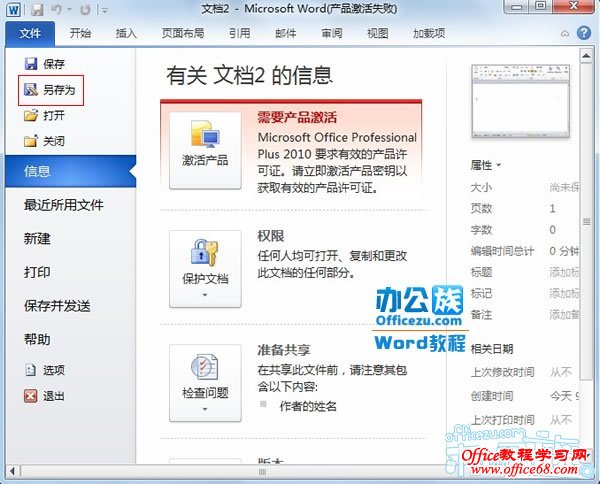
Task: Click the Redo icon in quick access toolbar
Action: [x=85, y=10]
